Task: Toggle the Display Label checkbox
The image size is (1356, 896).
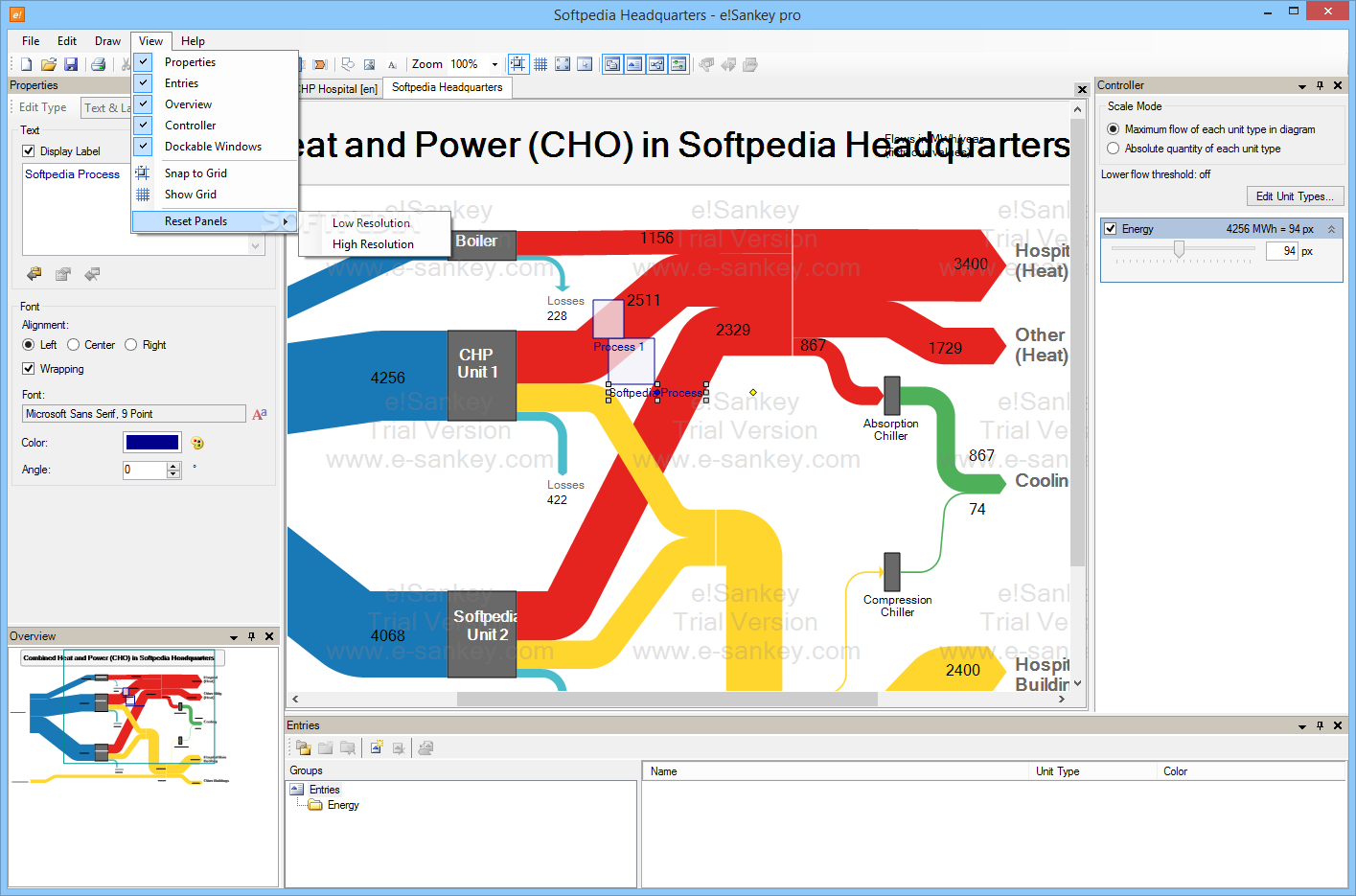Action: tap(29, 151)
